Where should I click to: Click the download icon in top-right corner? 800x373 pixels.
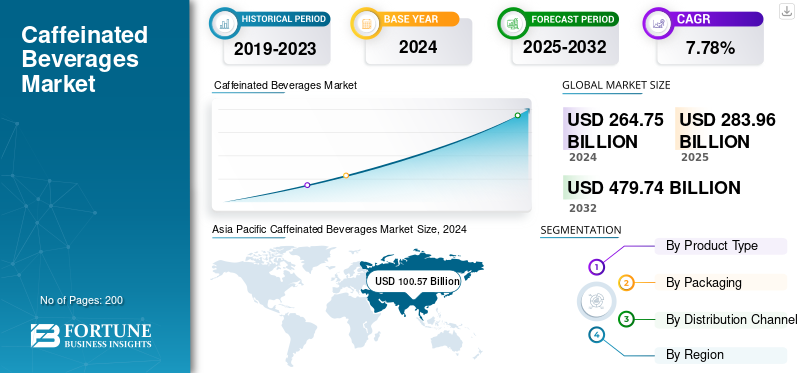(x=786, y=11)
